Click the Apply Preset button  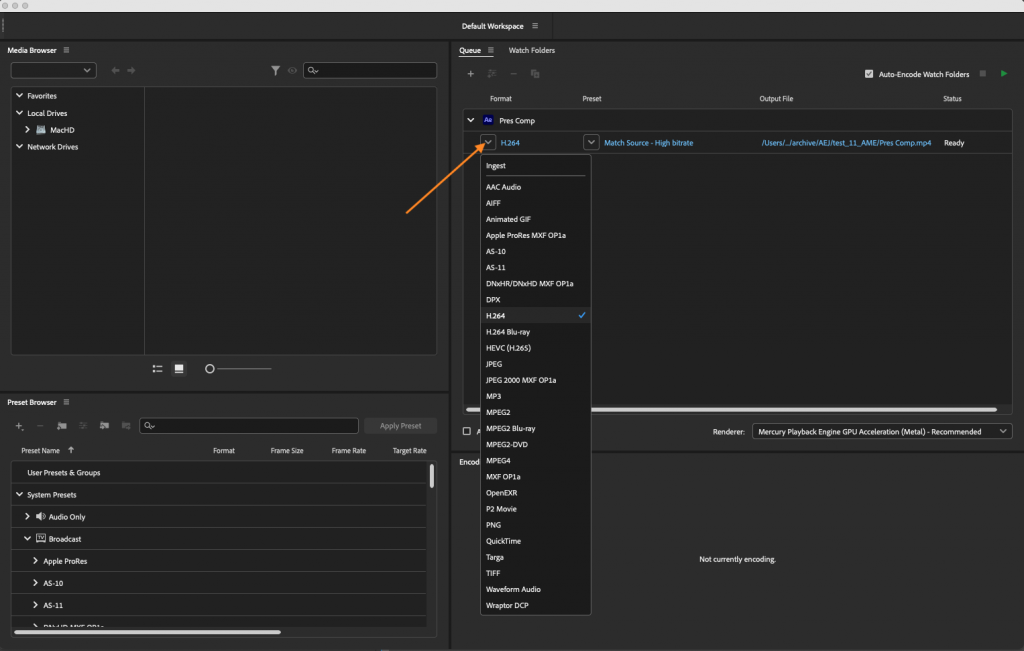400,425
